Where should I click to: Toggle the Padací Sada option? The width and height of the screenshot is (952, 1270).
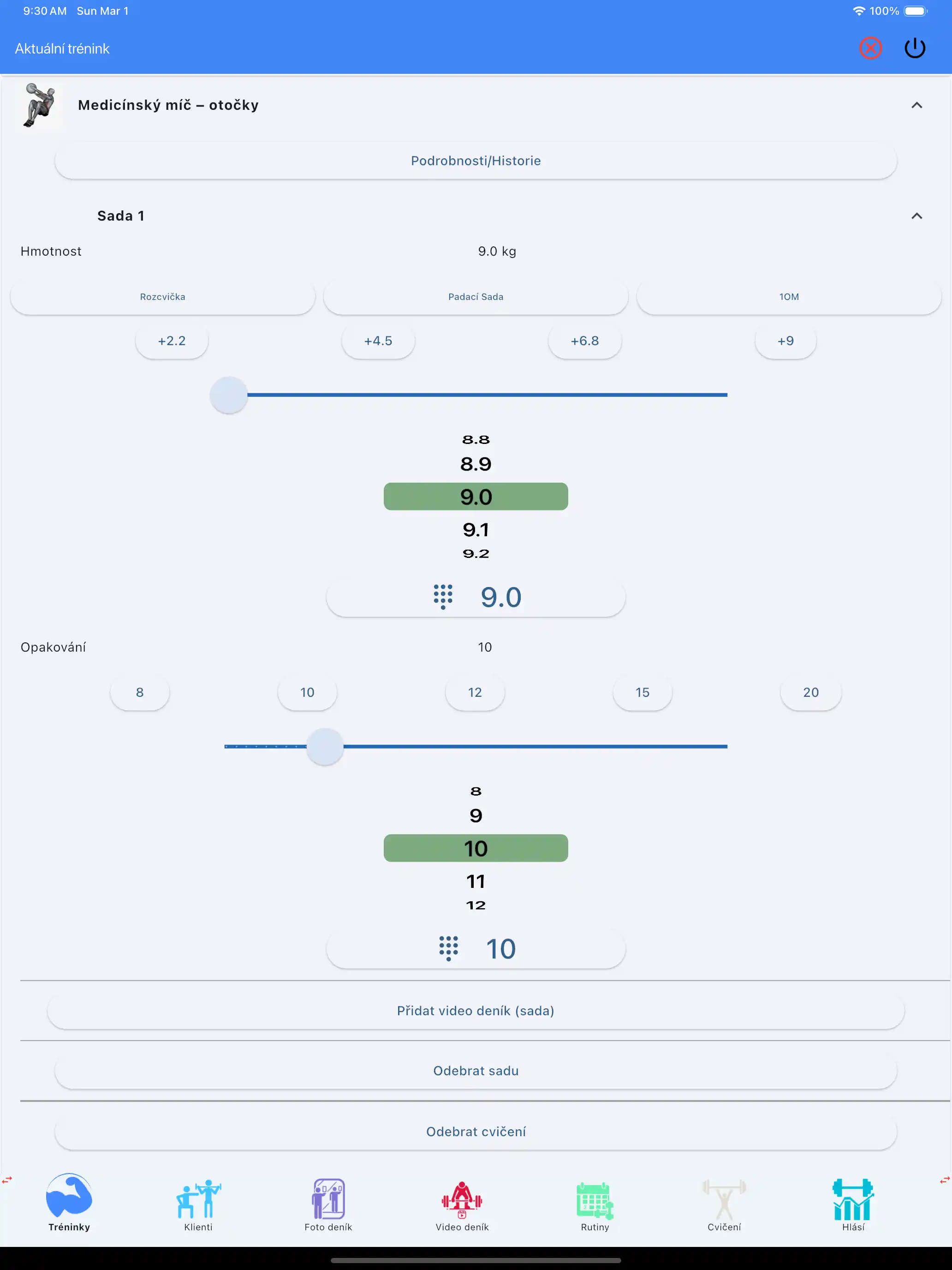[476, 297]
